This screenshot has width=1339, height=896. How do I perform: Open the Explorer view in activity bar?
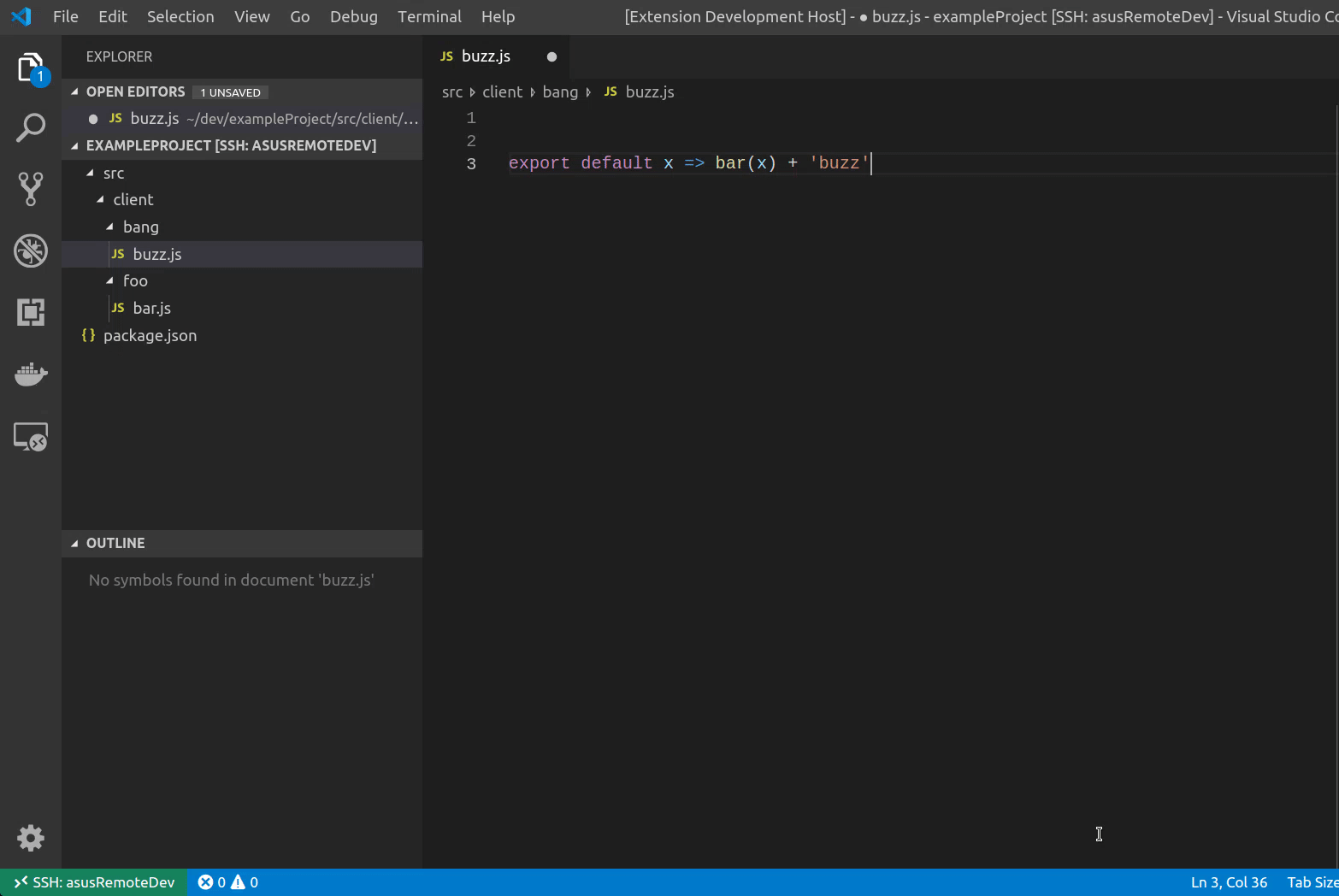click(31, 67)
